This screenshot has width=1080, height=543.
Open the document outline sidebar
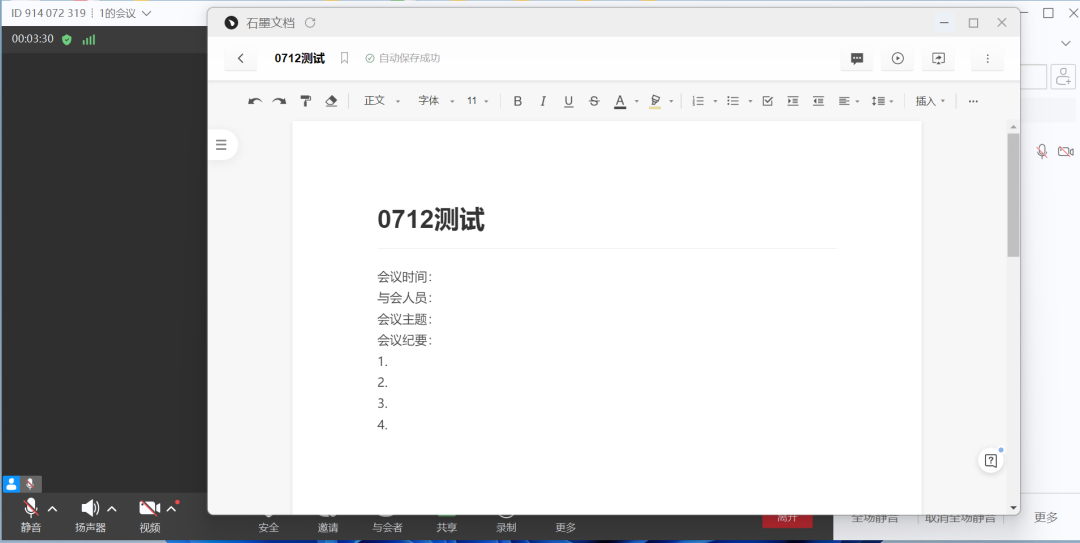[x=221, y=145]
